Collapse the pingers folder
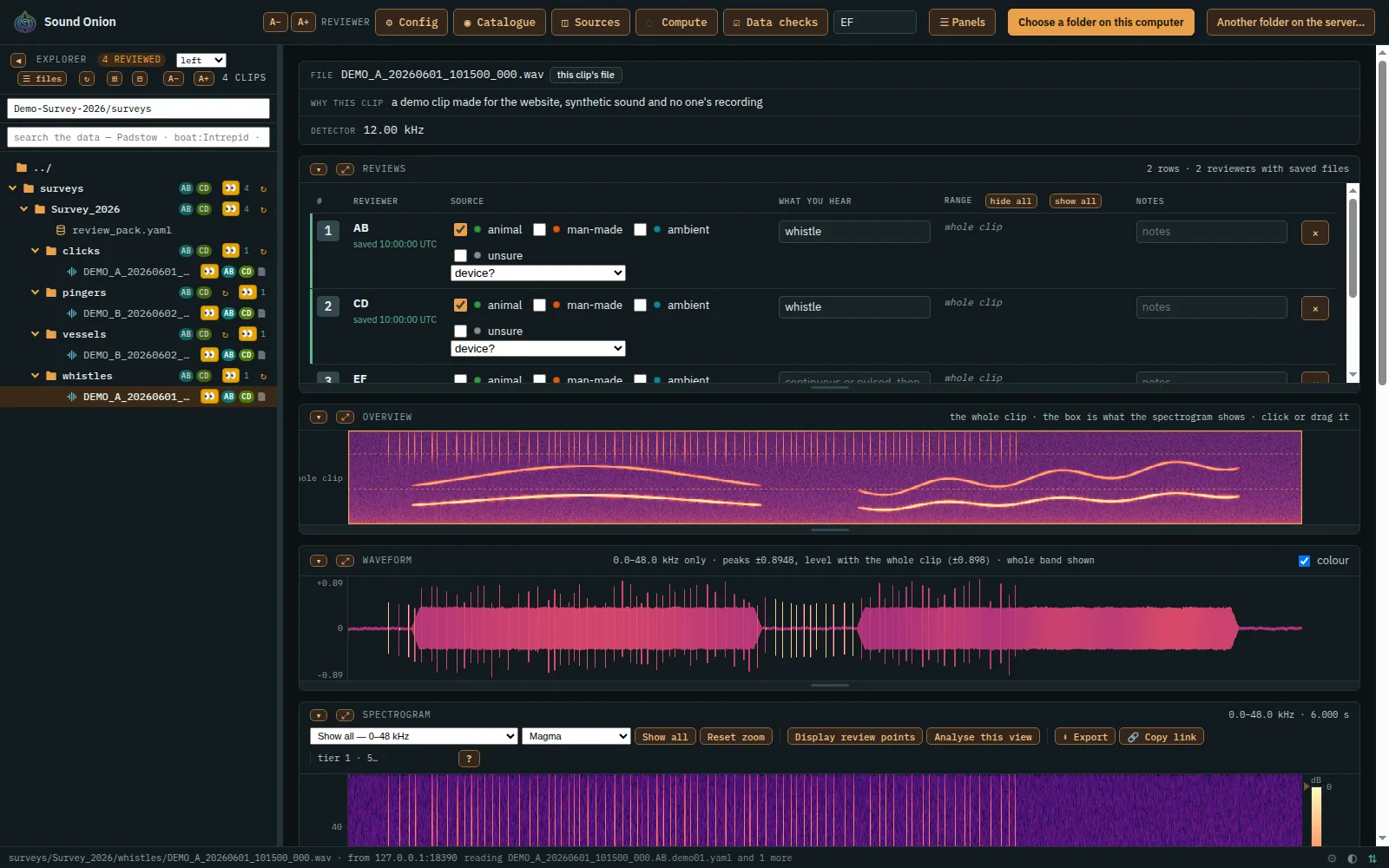 pos(36,293)
